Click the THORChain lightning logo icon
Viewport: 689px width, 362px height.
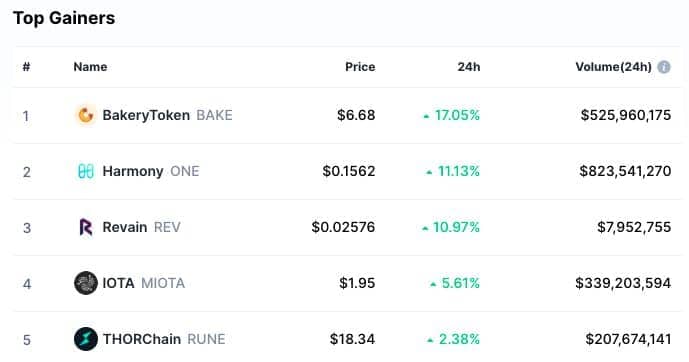[x=86, y=339]
